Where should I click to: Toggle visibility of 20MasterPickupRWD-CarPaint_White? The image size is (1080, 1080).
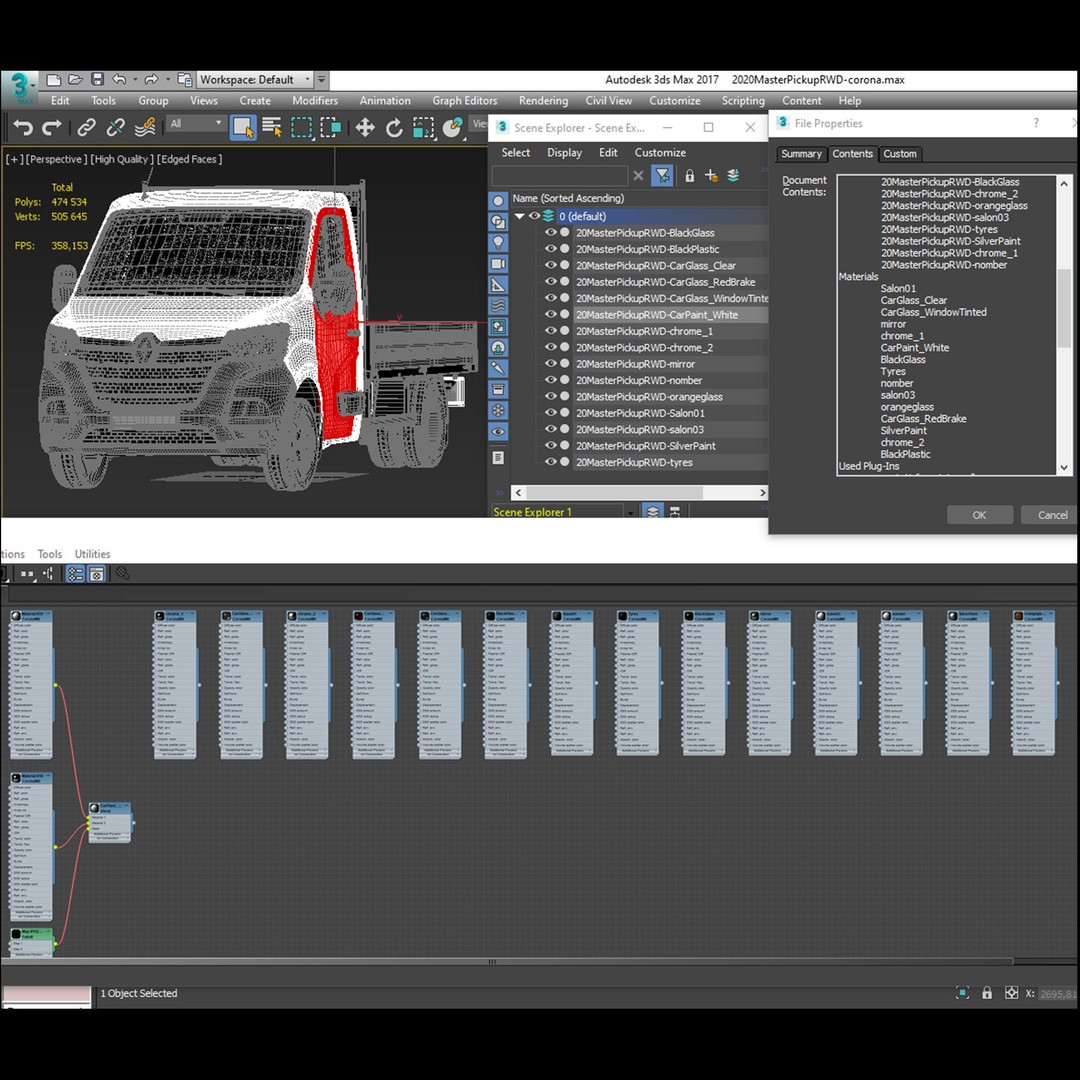pyautogui.click(x=549, y=314)
